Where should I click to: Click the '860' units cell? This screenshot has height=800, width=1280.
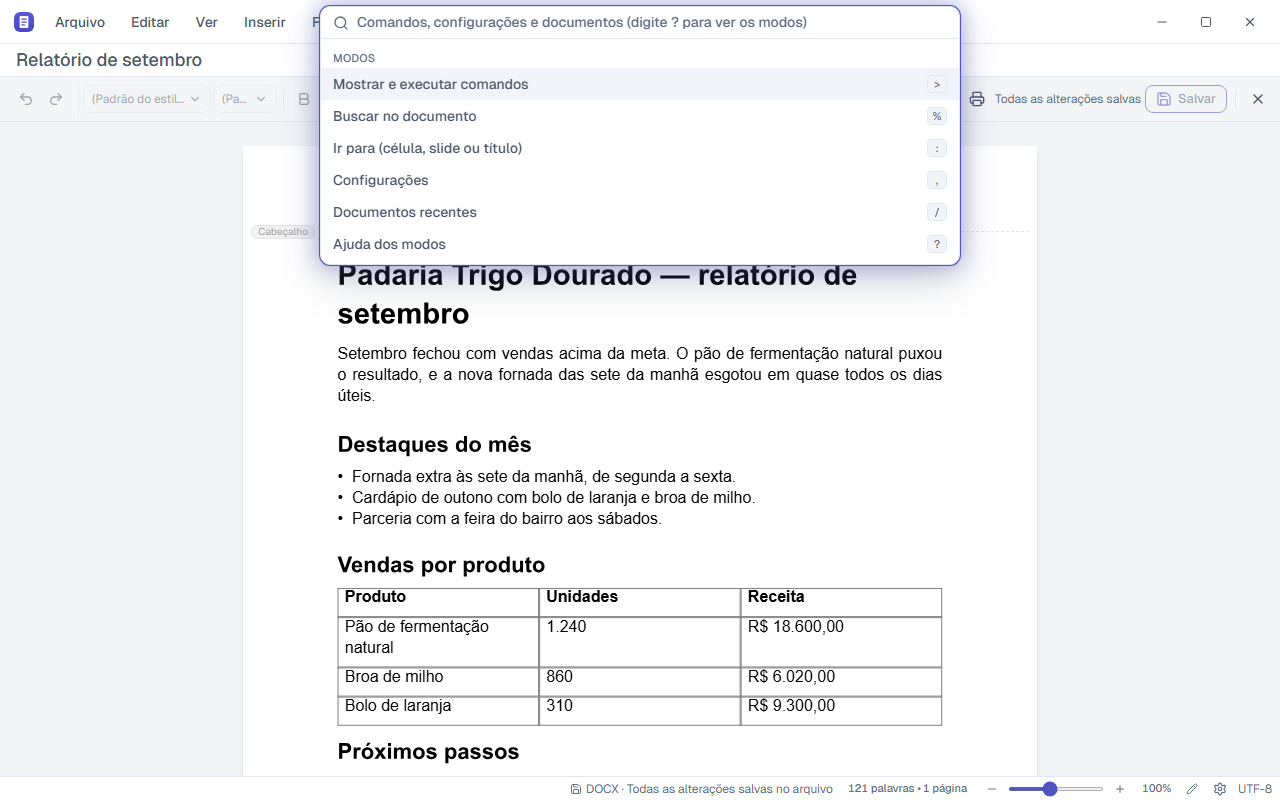coord(640,682)
